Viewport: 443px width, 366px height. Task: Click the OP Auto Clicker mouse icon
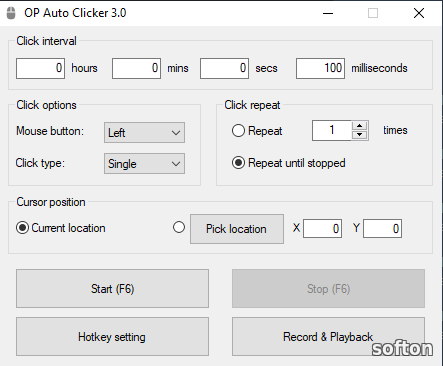coord(11,13)
